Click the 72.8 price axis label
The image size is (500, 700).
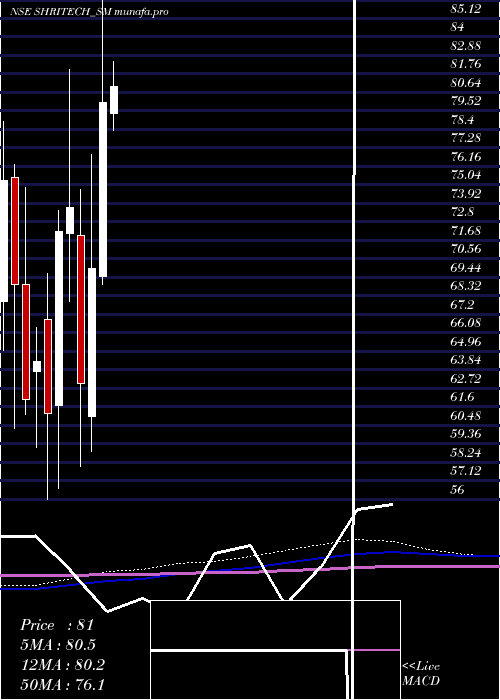(x=462, y=212)
